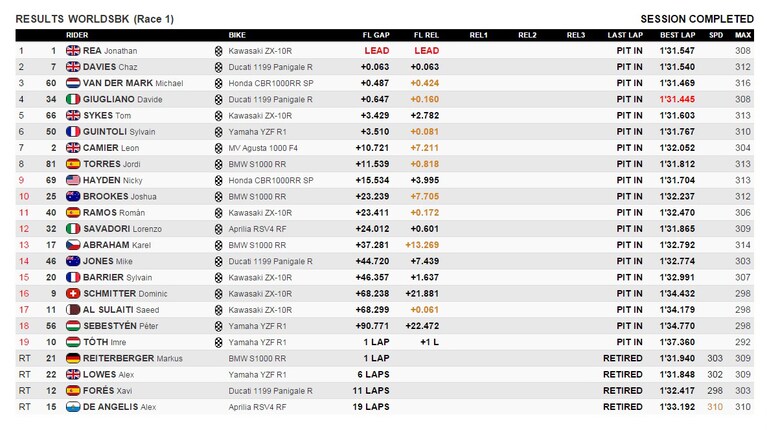Select the RIDER column header

tap(77, 35)
